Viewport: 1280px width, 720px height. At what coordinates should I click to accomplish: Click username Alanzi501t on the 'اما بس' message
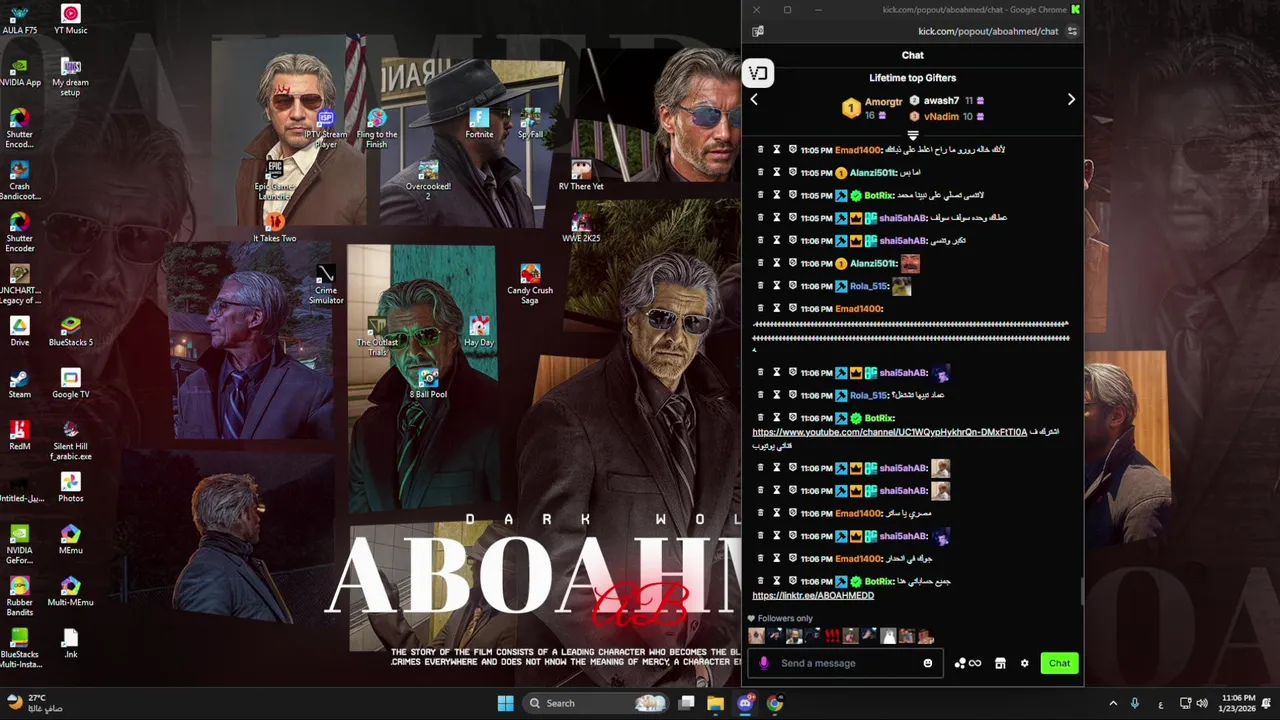pyautogui.click(x=873, y=172)
